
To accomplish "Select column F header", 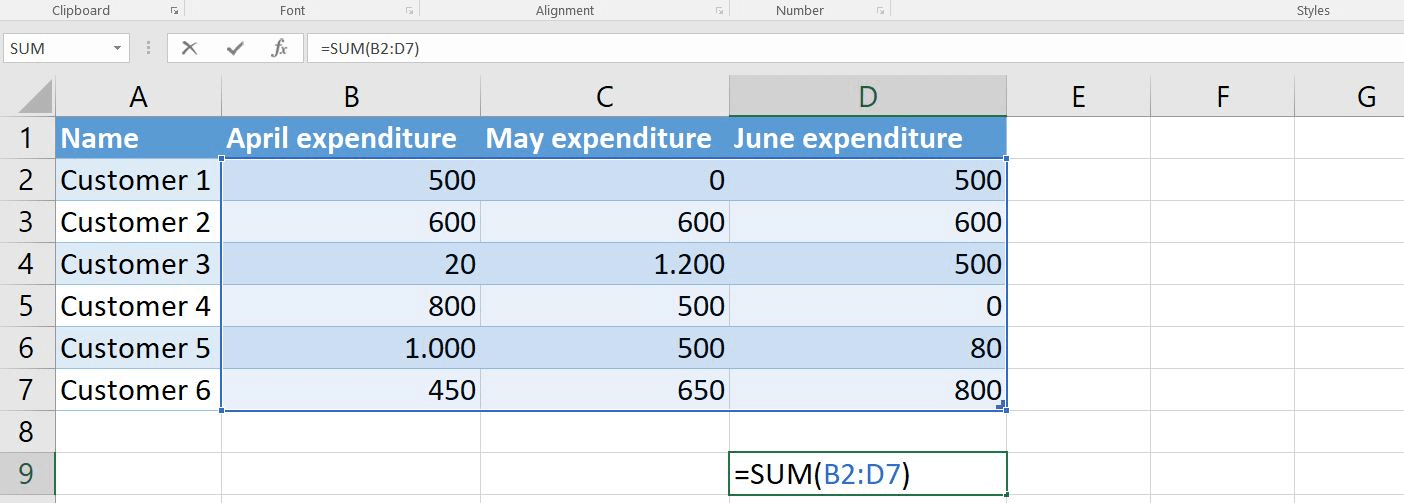I will [x=1222, y=96].
